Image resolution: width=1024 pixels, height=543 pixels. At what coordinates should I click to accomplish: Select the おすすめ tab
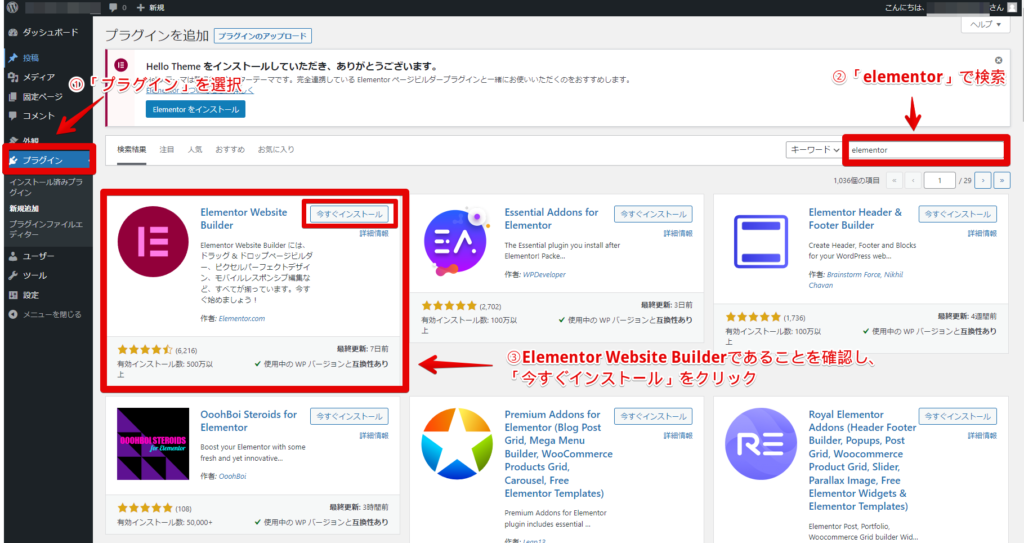230,150
